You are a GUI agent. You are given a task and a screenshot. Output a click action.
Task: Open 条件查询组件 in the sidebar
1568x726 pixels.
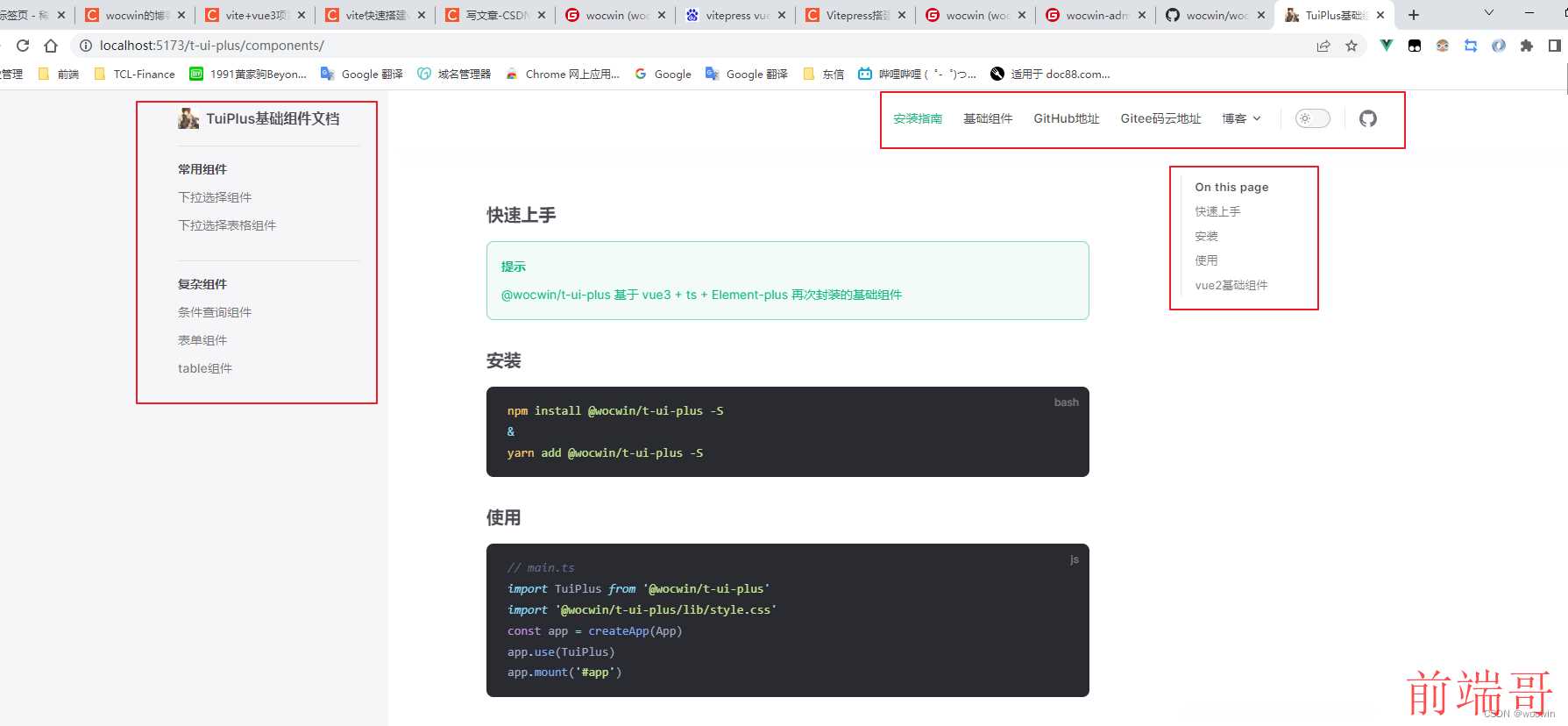click(215, 312)
